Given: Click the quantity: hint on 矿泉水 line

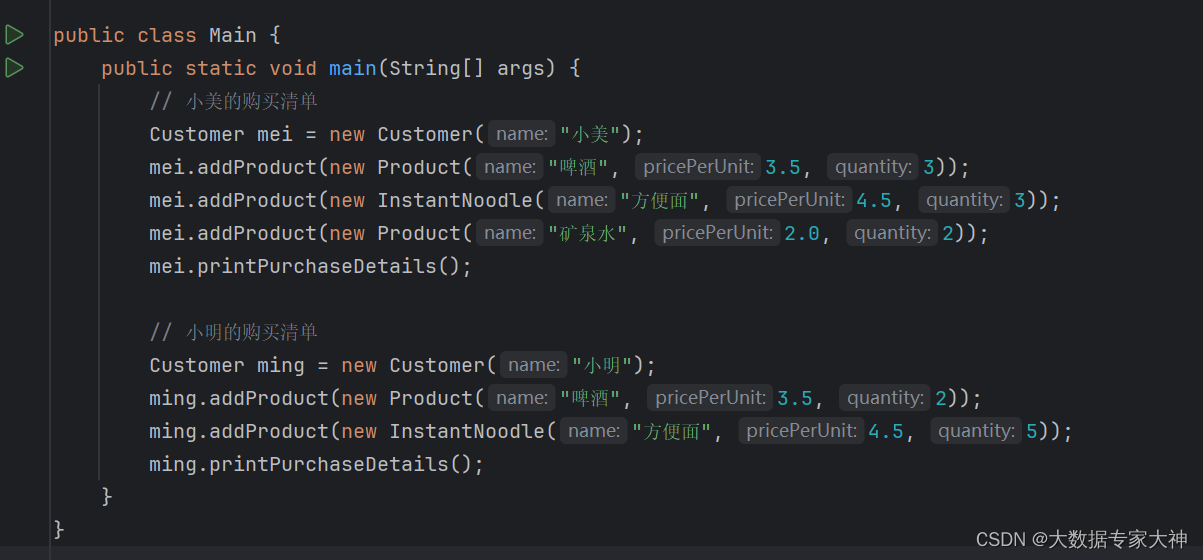Looking at the screenshot, I should (892, 233).
